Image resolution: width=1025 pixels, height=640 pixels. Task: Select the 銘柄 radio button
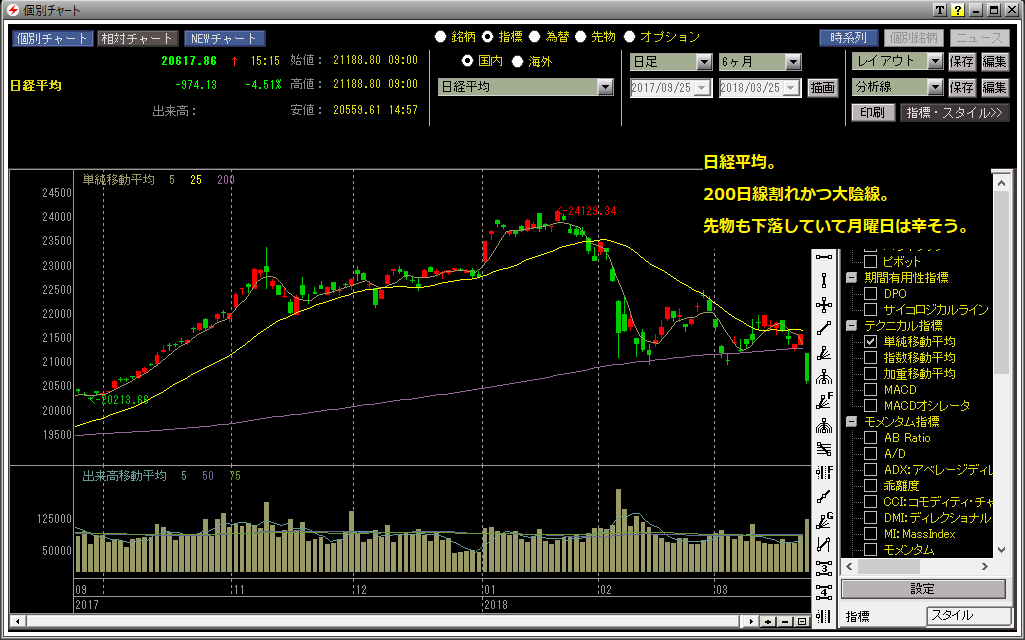[x=441, y=37]
